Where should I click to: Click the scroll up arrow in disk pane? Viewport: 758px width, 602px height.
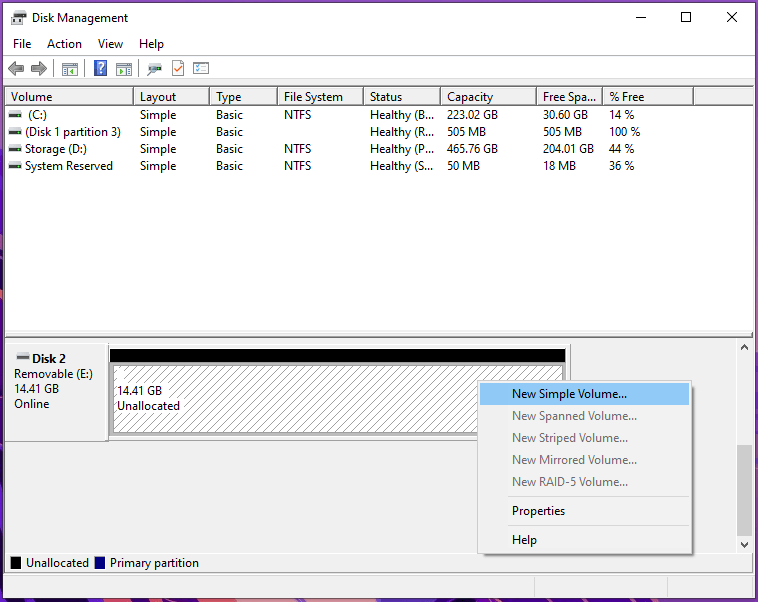click(744, 347)
